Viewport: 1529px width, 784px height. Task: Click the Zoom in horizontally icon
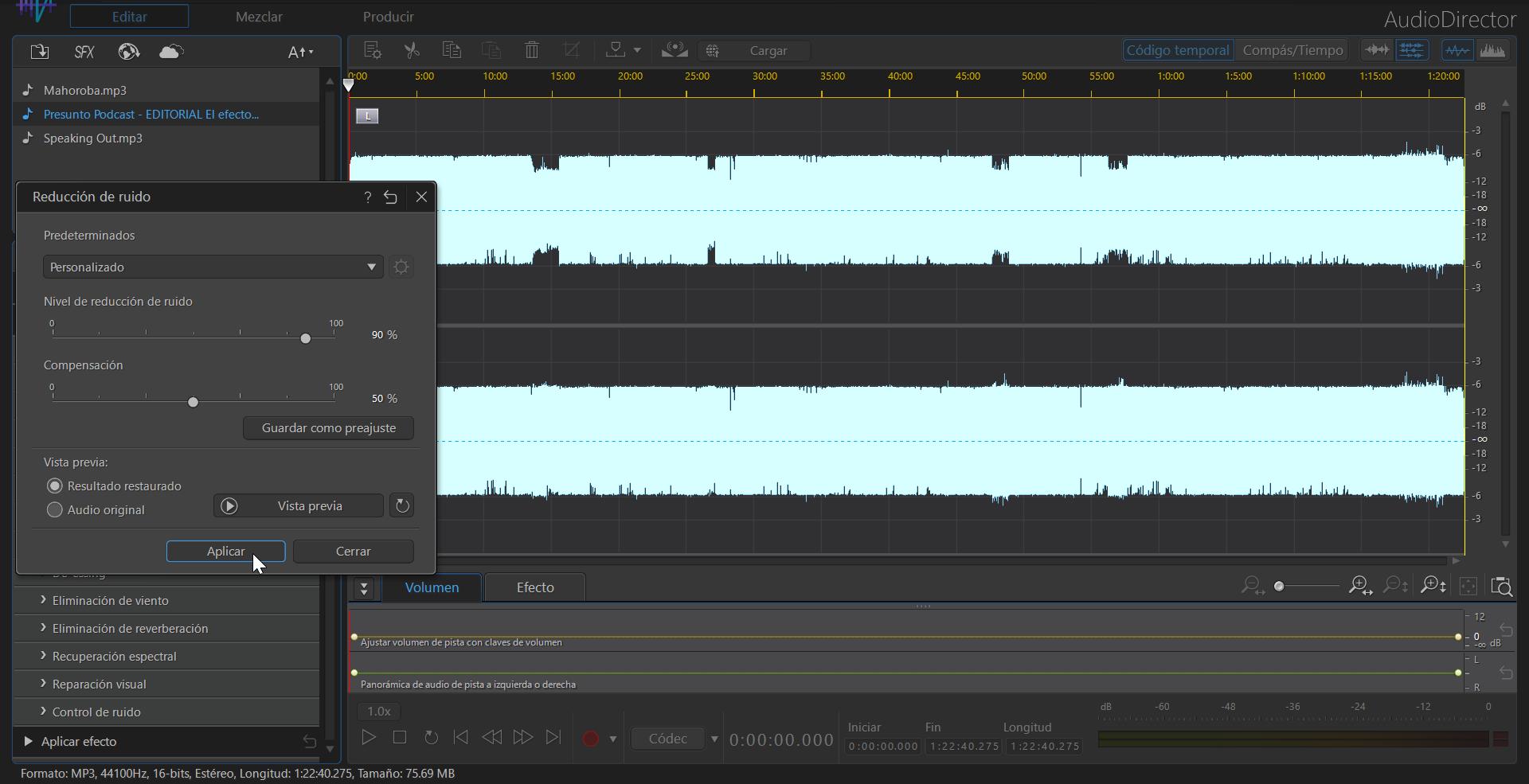pos(1360,586)
